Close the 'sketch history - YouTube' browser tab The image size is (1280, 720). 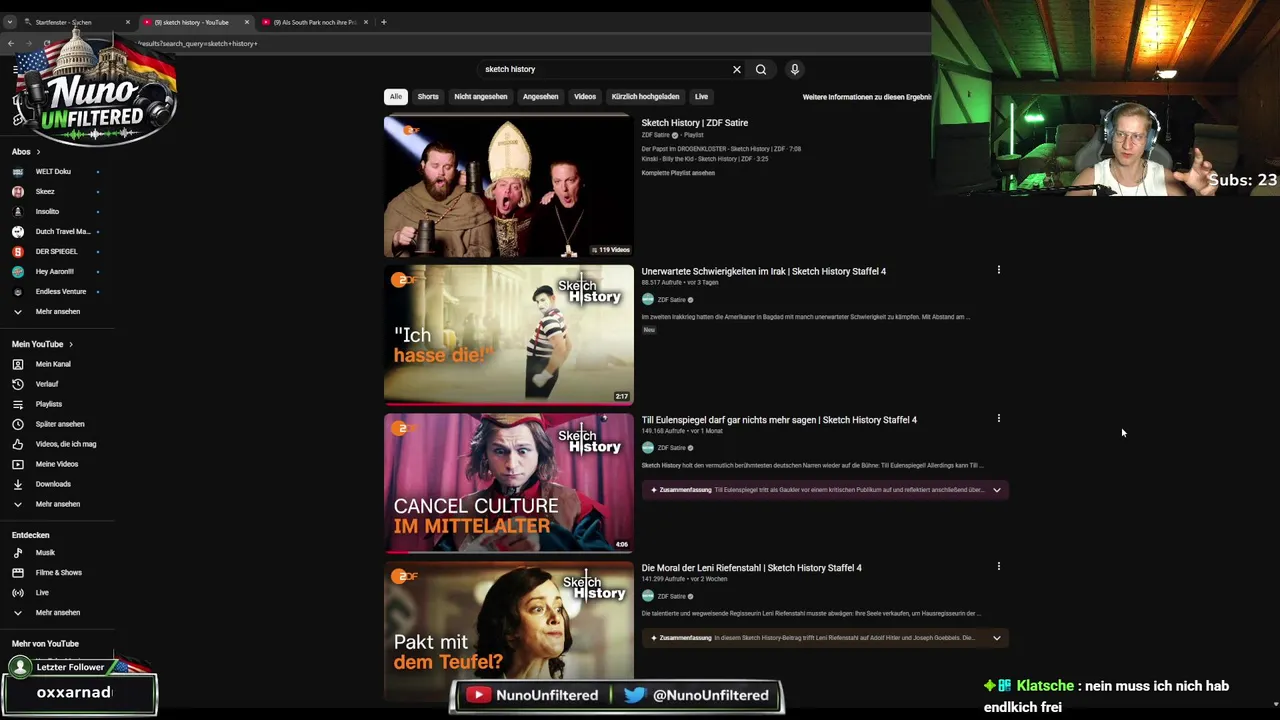[247, 22]
